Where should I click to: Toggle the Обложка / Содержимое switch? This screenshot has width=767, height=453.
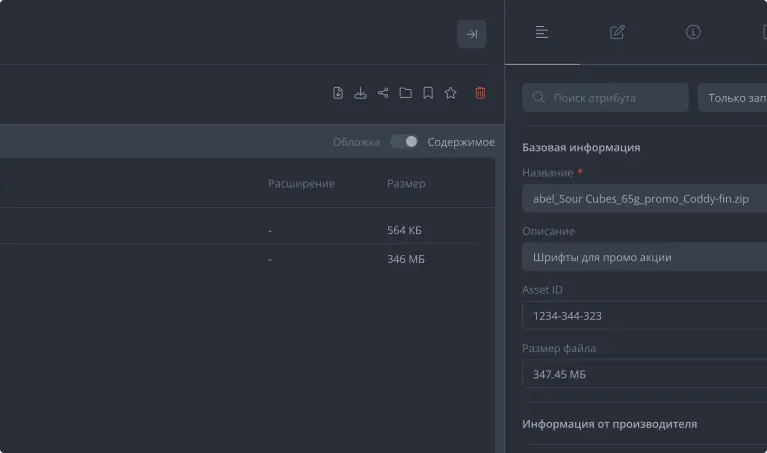pyautogui.click(x=404, y=142)
